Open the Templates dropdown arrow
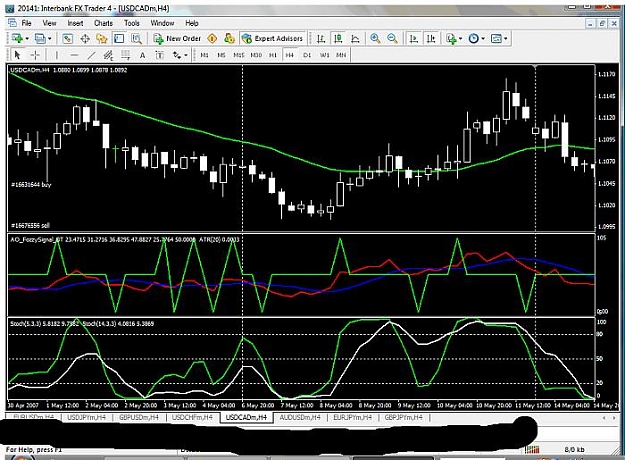The width and height of the screenshot is (625, 460). pyautogui.click(x=506, y=39)
